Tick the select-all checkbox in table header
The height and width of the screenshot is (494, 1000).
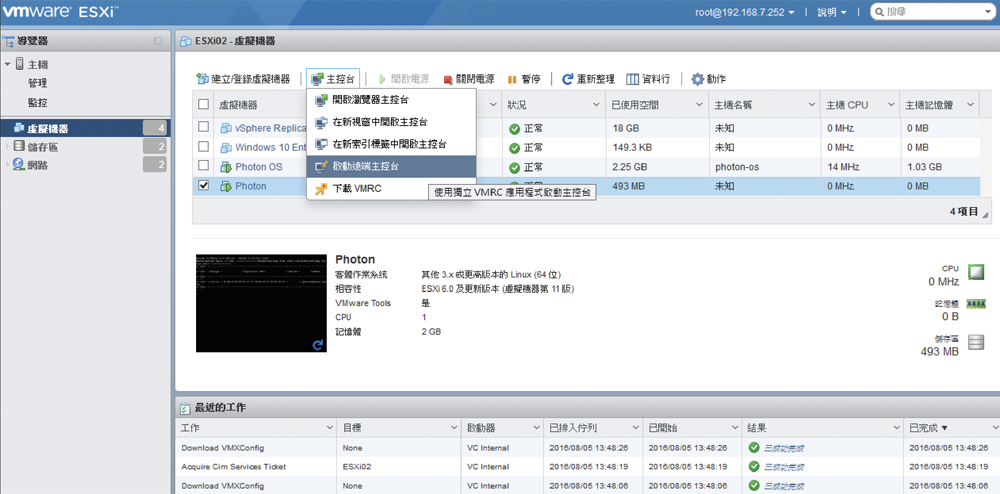click(203, 105)
